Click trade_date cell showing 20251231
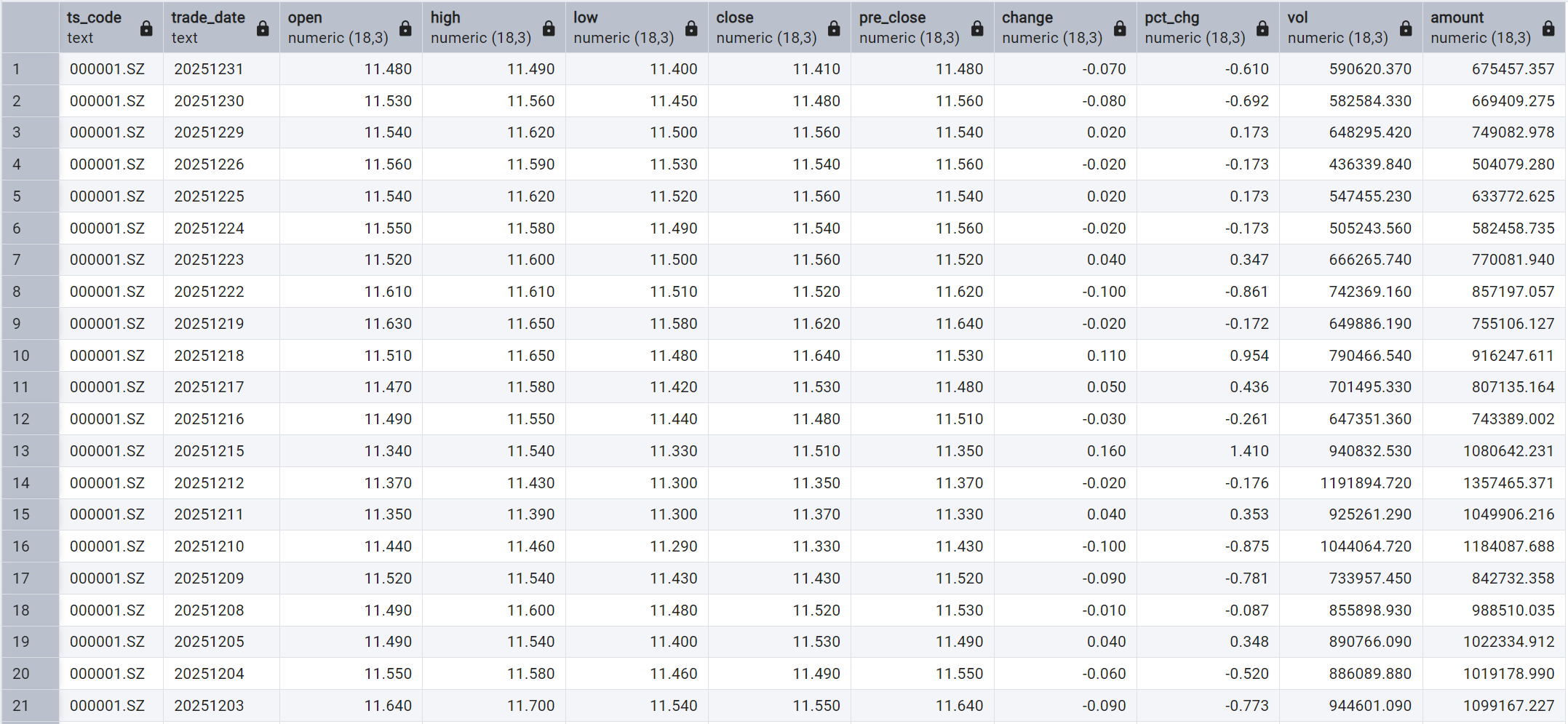This screenshot has width=1568, height=724. 209,69
